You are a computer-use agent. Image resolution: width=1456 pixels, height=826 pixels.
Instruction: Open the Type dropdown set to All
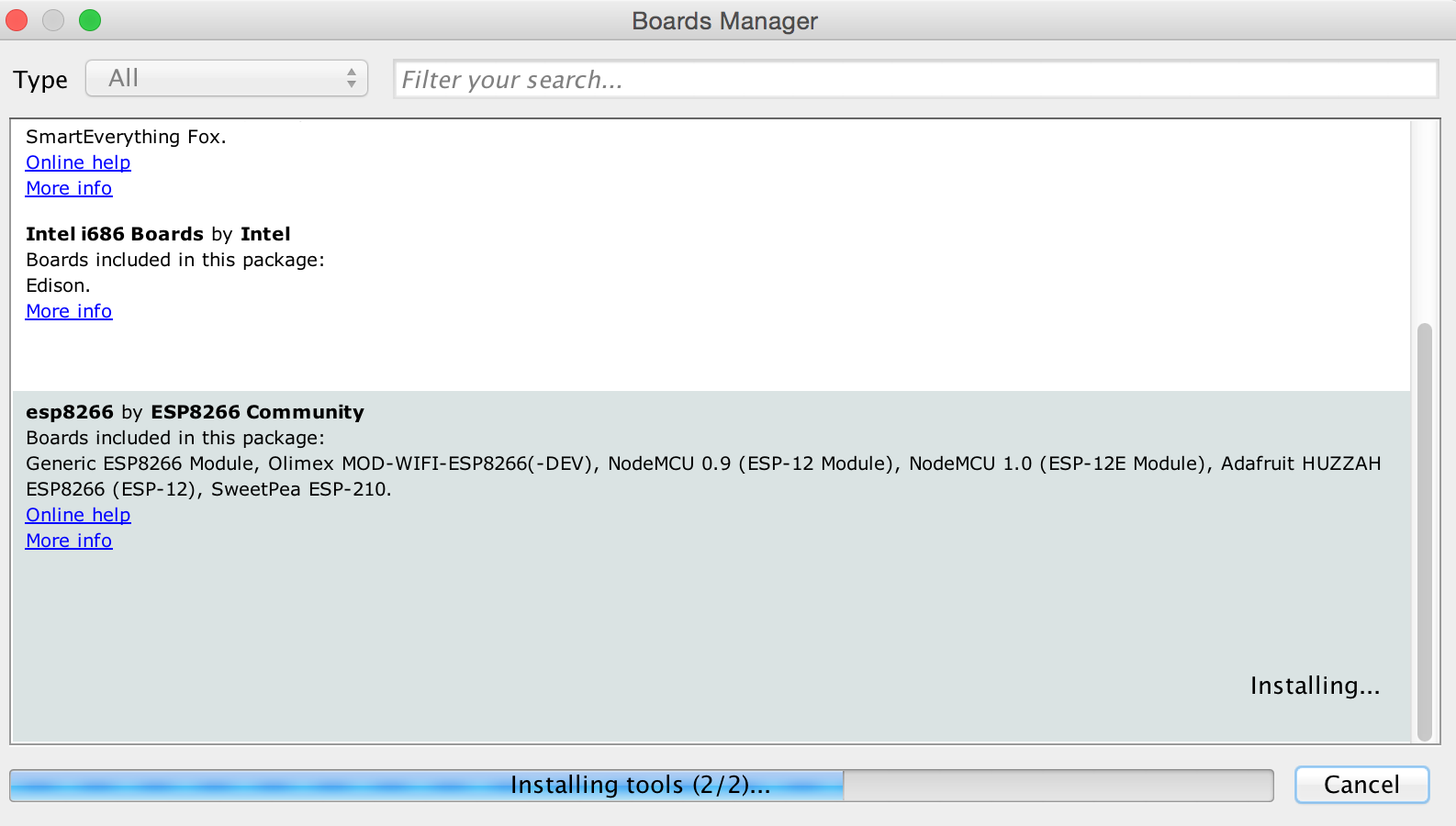click(226, 79)
